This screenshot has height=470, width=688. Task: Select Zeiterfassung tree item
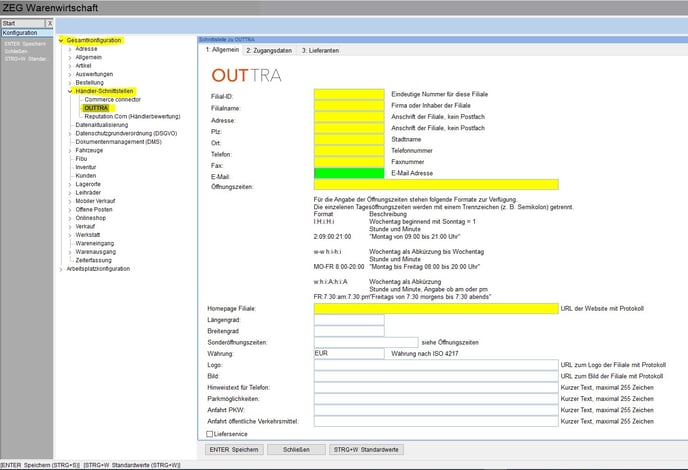point(93,261)
